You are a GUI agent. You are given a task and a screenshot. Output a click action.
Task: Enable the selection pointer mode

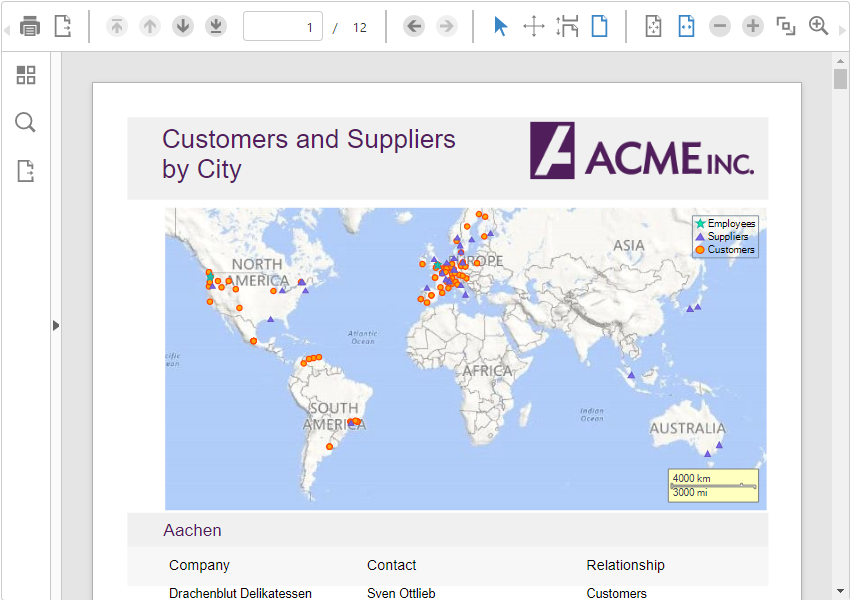point(501,26)
